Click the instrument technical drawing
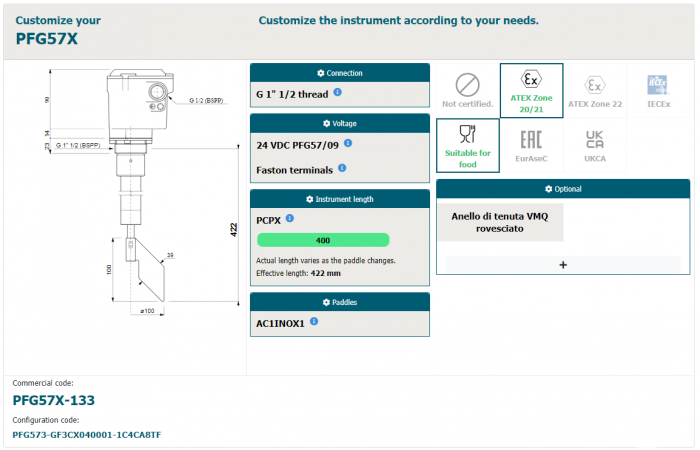 [130, 200]
